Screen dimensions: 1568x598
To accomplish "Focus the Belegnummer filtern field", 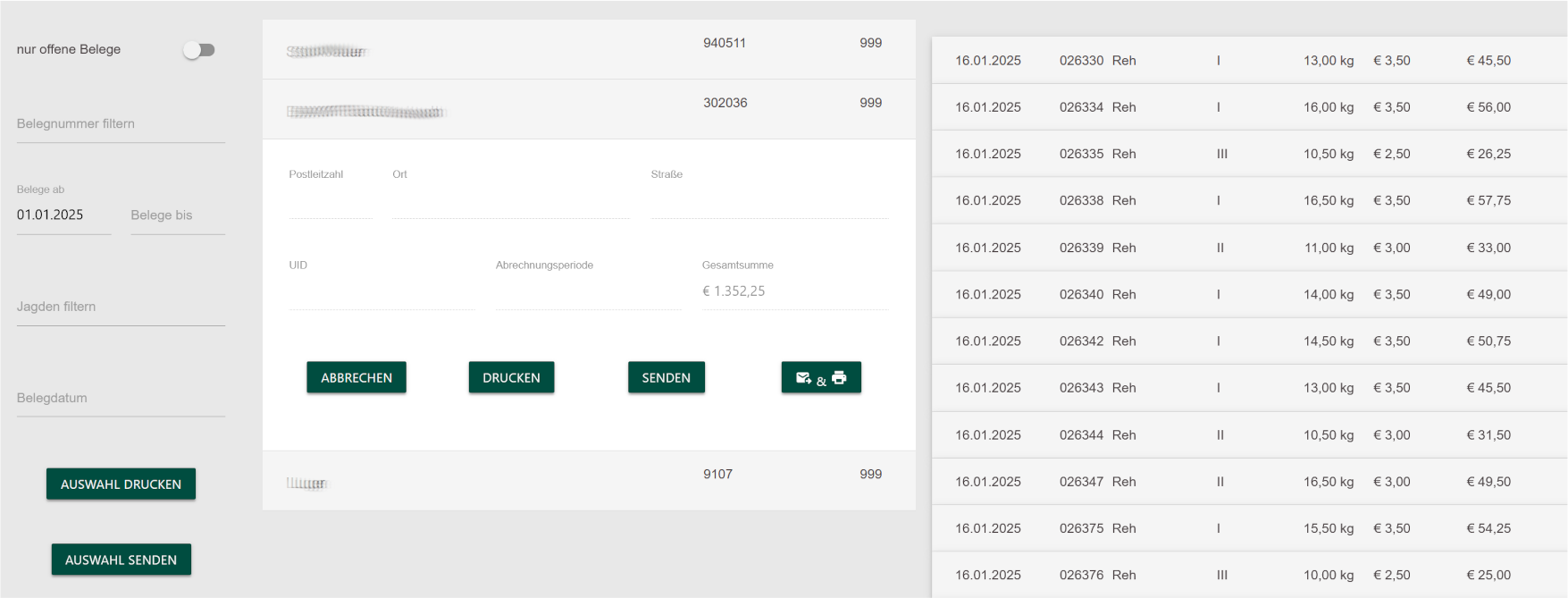I will pos(120,124).
